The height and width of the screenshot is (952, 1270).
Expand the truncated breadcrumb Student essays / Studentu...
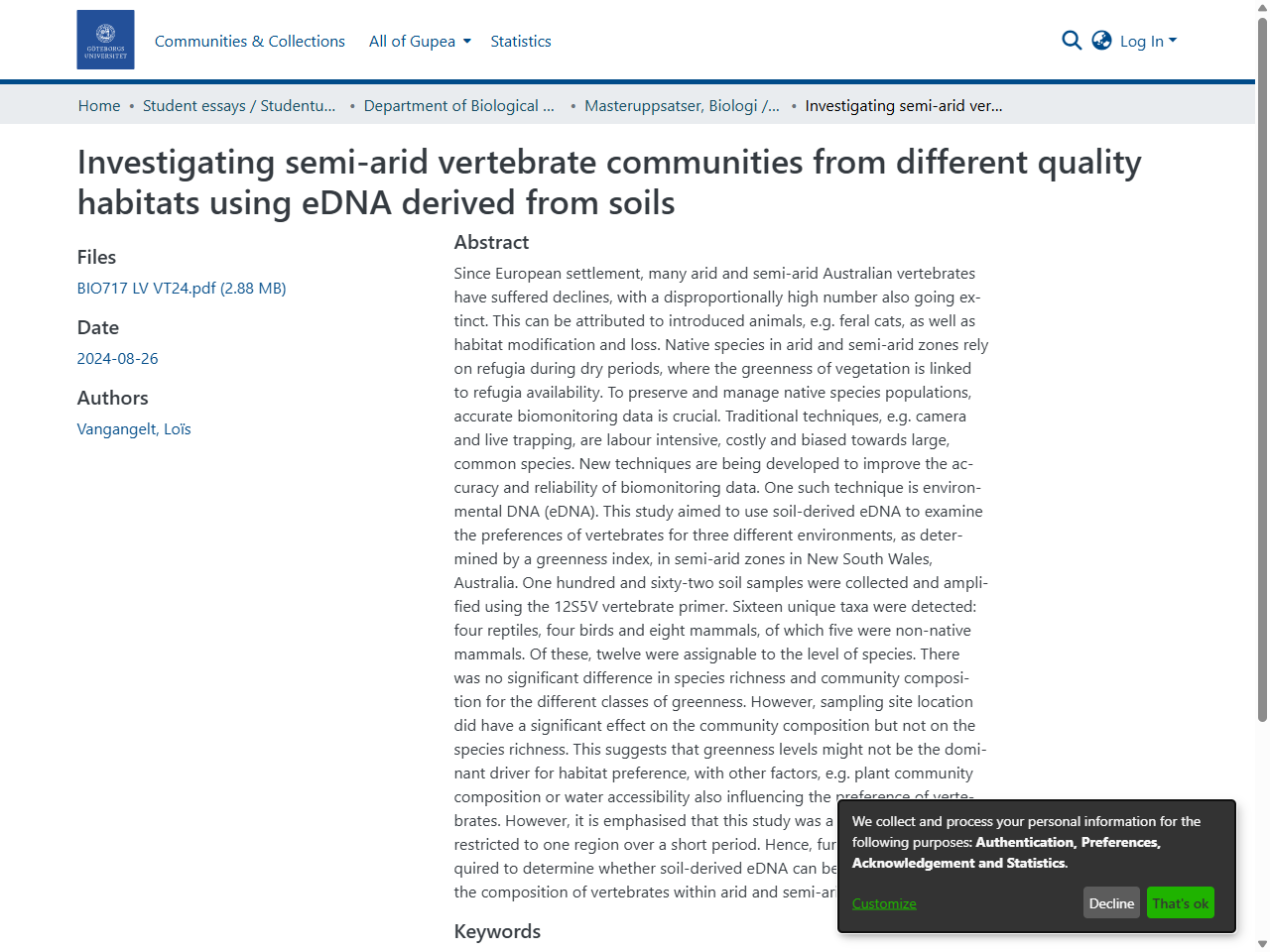[239, 105]
